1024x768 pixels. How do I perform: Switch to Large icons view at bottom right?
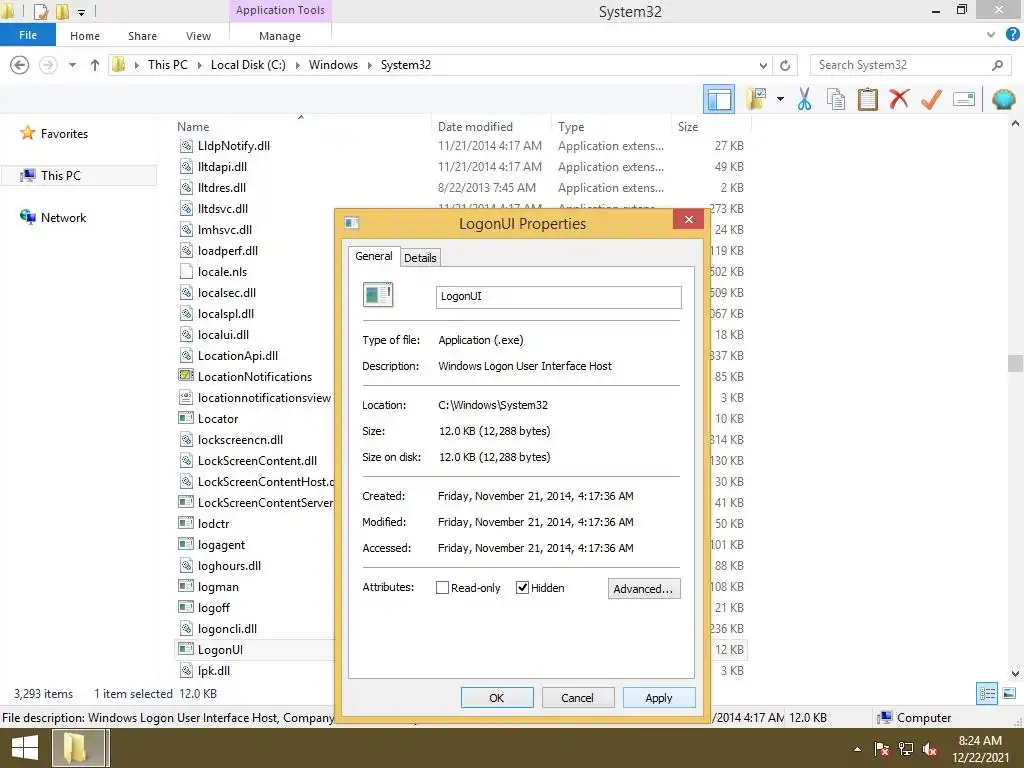coord(1009,694)
